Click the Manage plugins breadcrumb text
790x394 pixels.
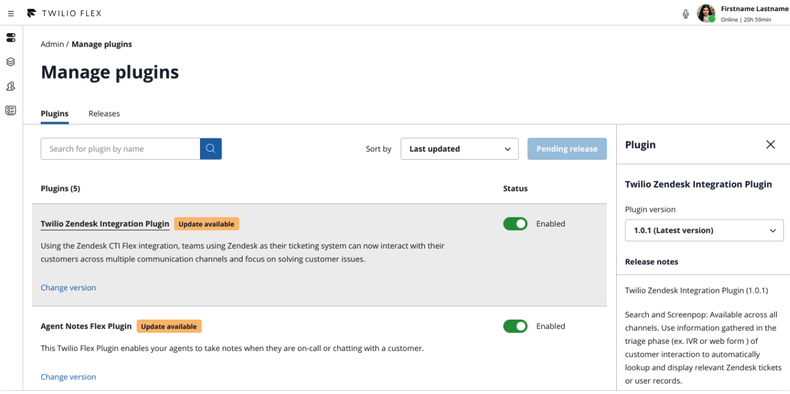102,44
